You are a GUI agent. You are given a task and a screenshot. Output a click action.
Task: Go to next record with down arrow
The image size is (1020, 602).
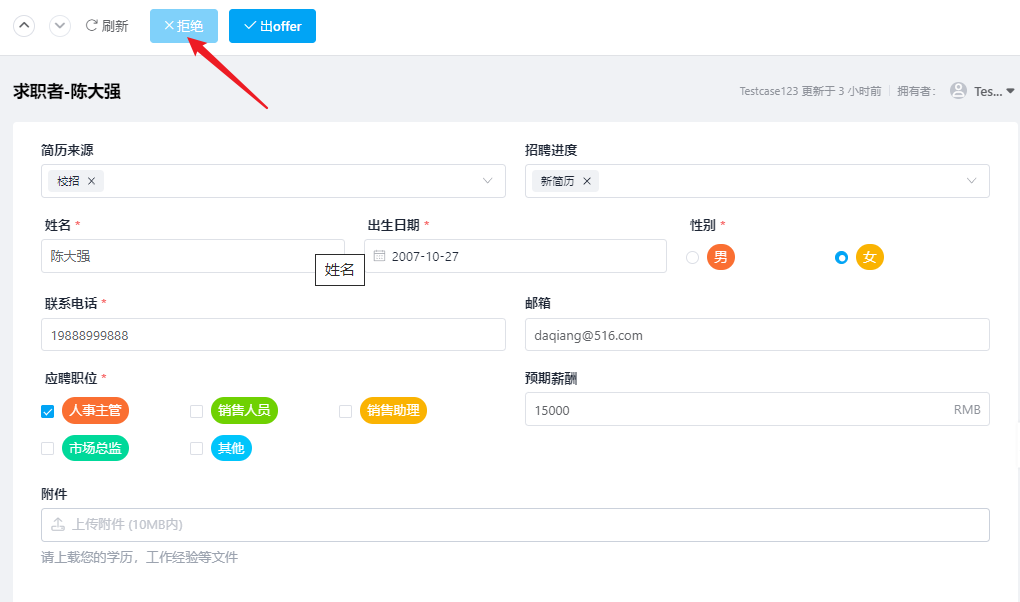60,26
